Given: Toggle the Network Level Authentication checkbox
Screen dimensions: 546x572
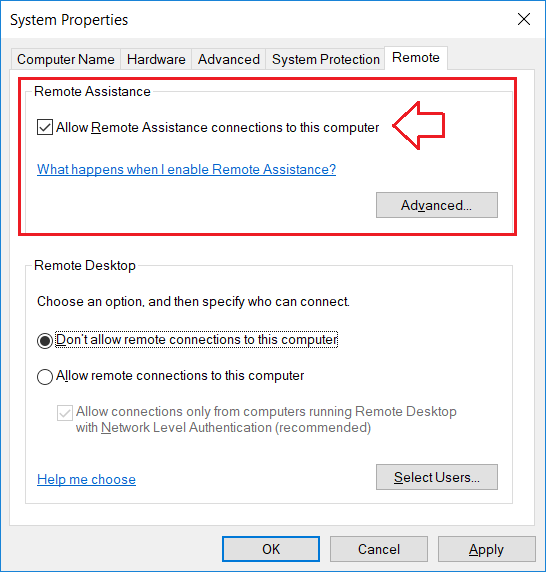Looking at the screenshot, I should point(65,413).
